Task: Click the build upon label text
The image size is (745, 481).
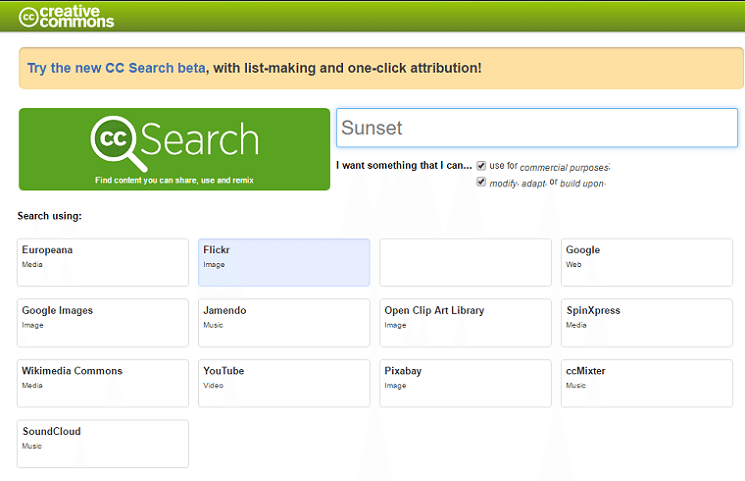Action: pyautogui.click(x=583, y=183)
